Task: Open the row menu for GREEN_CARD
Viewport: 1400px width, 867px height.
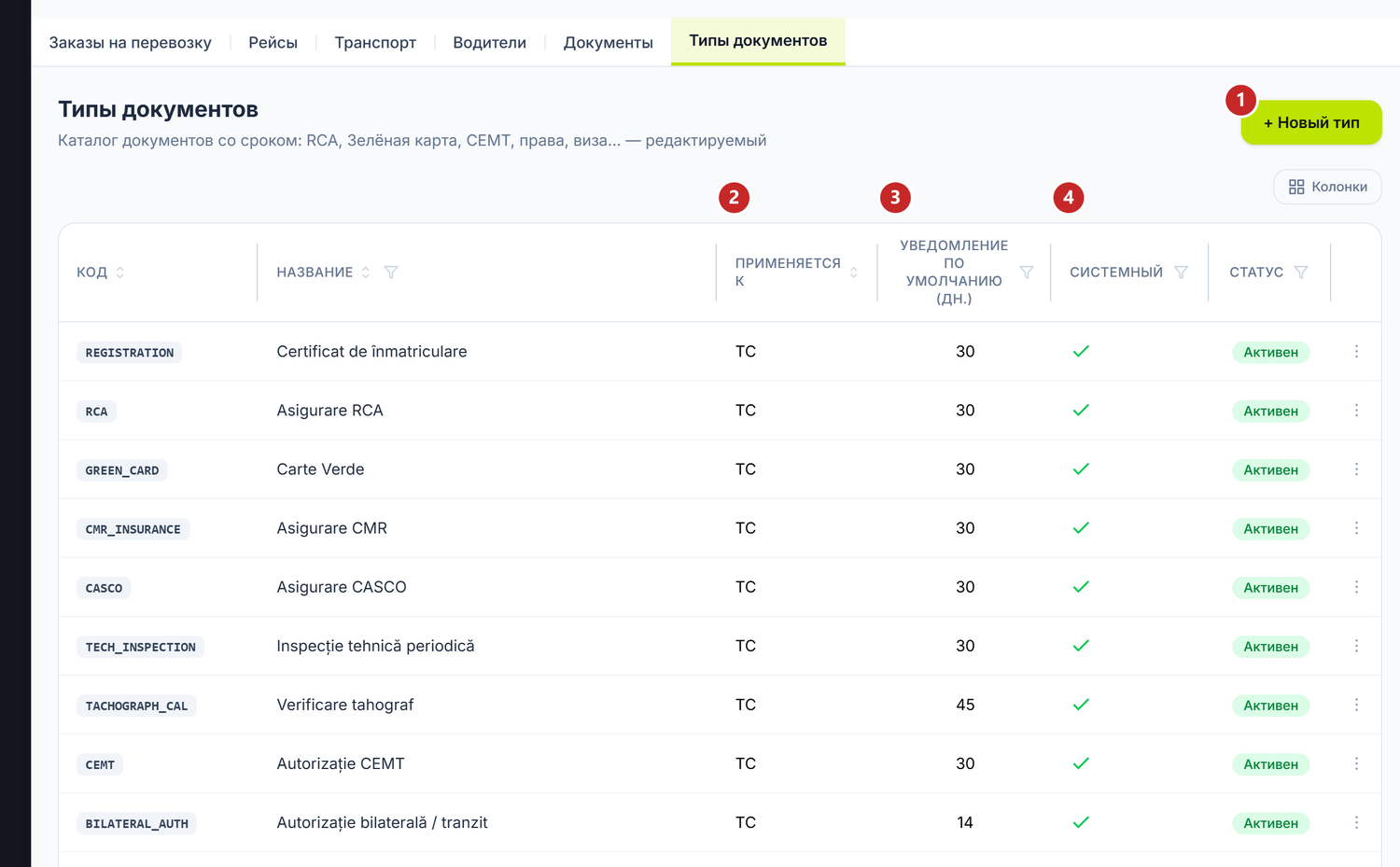Action: [x=1356, y=469]
